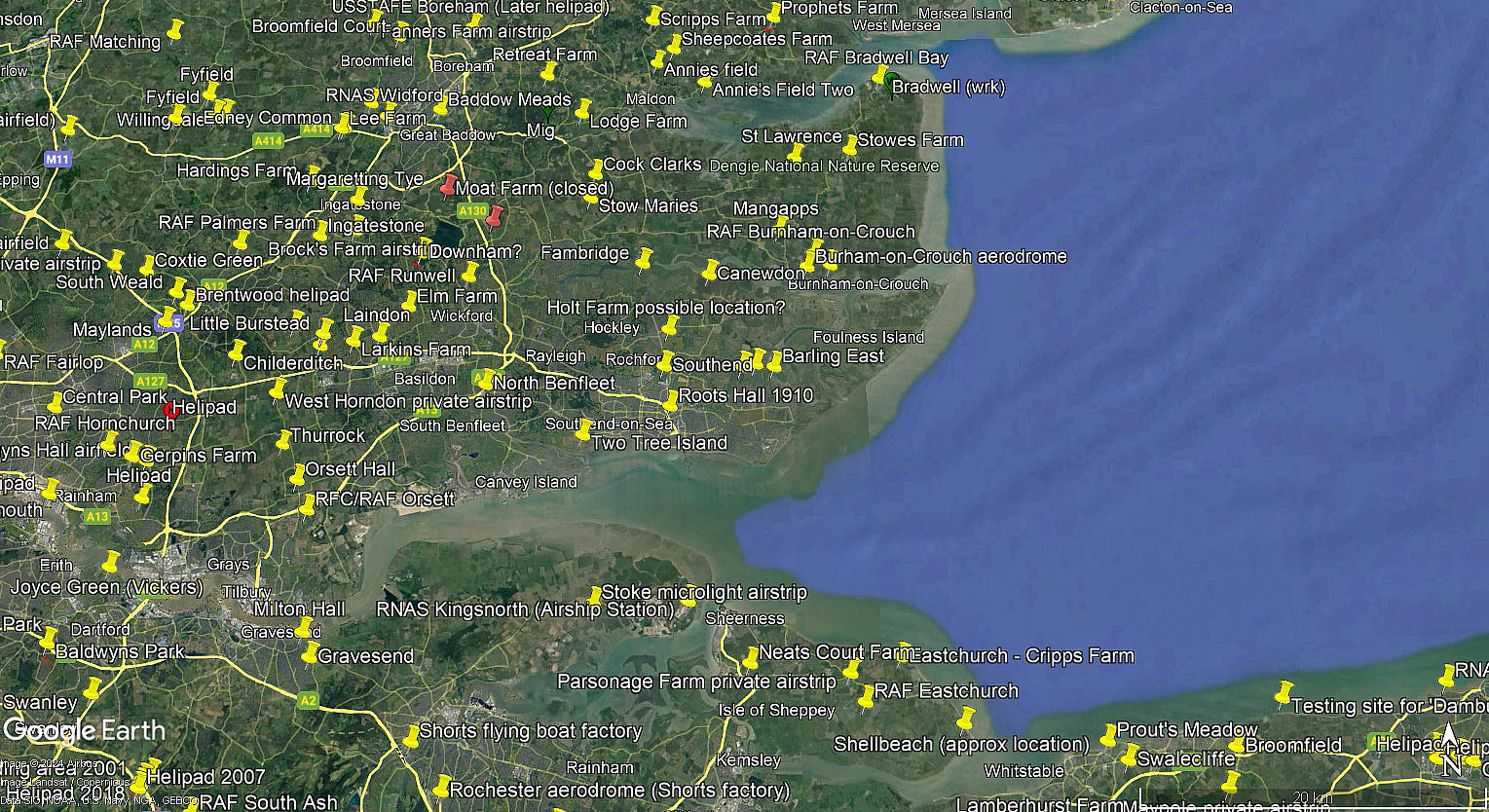Click the Canvey Island place label
The image size is (1489, 812).
click(x=526, y=482)
